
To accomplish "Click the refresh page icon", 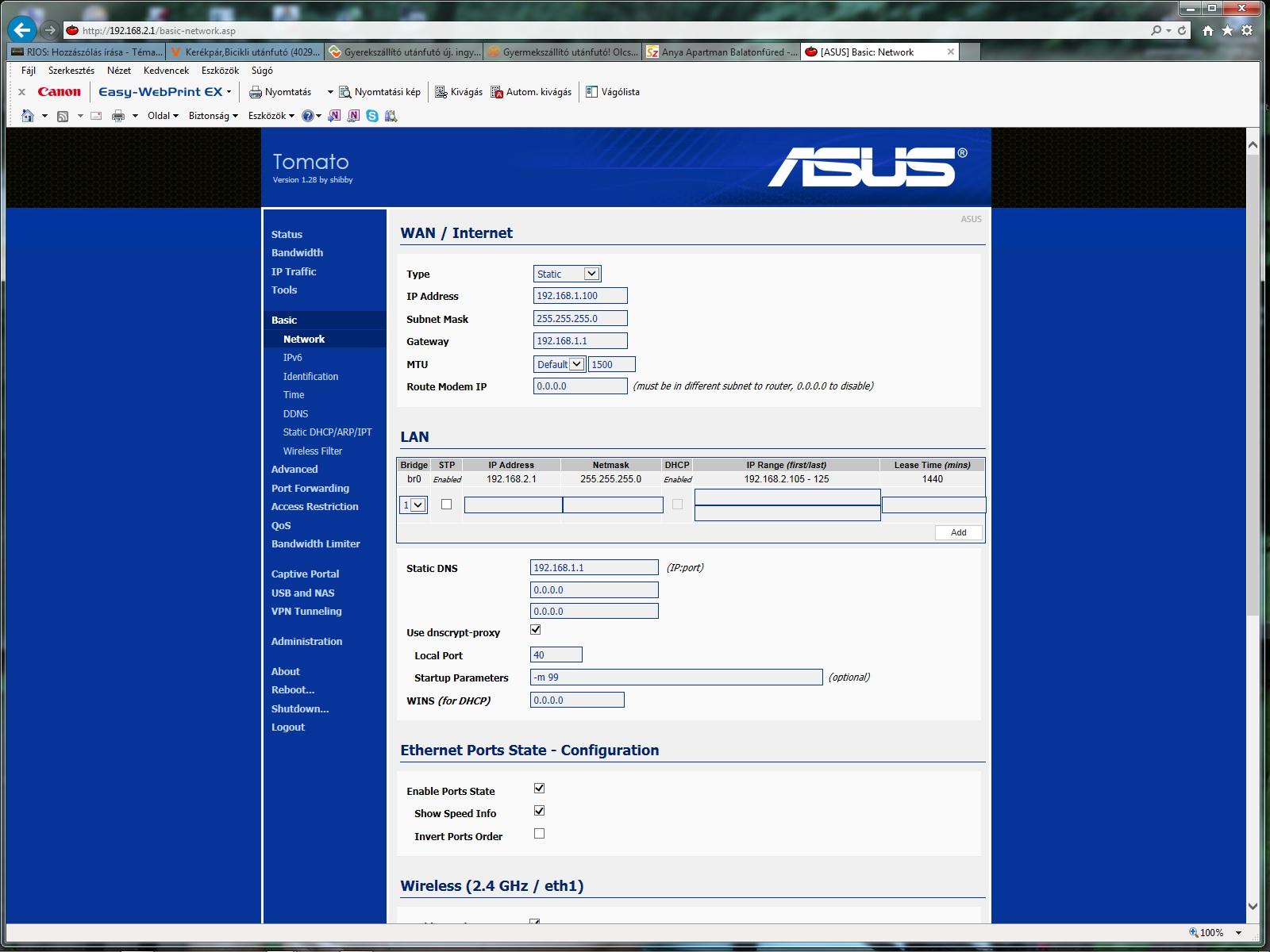I will (1182, 30).
